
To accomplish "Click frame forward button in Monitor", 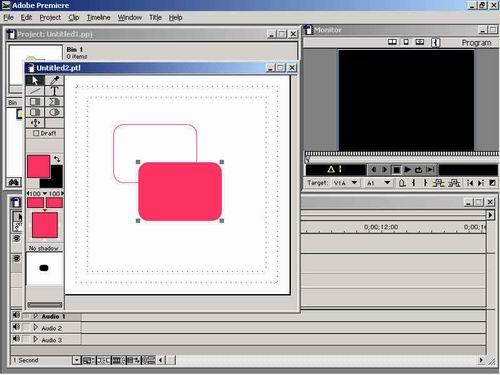I will tap(385, 170).
